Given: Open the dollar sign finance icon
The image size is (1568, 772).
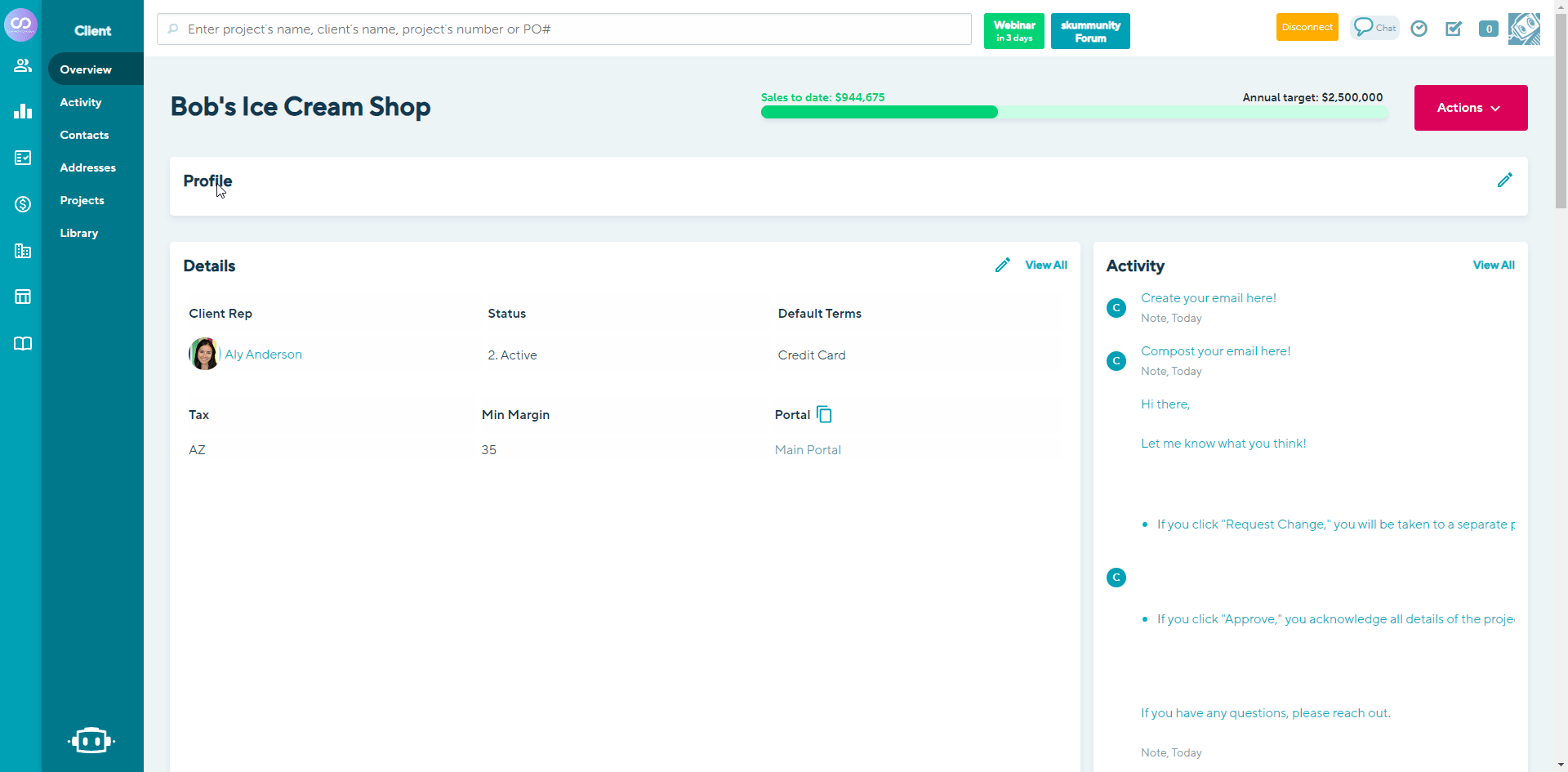Looking at the screenshot, I should [22, 204].
